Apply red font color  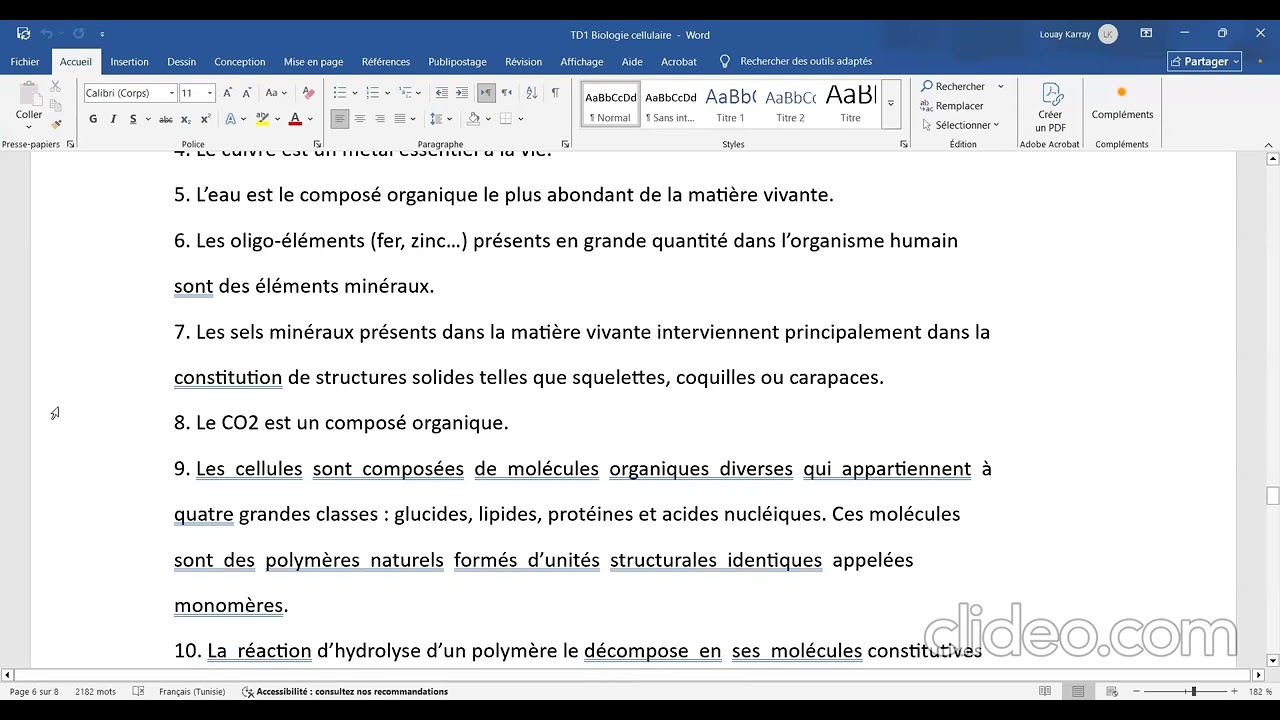(295, 119)
